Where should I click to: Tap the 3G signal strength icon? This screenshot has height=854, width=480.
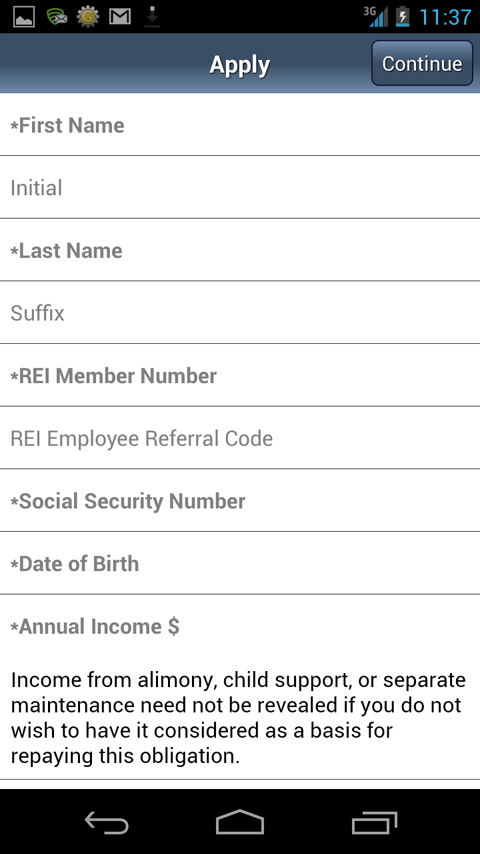click(376, 16)
